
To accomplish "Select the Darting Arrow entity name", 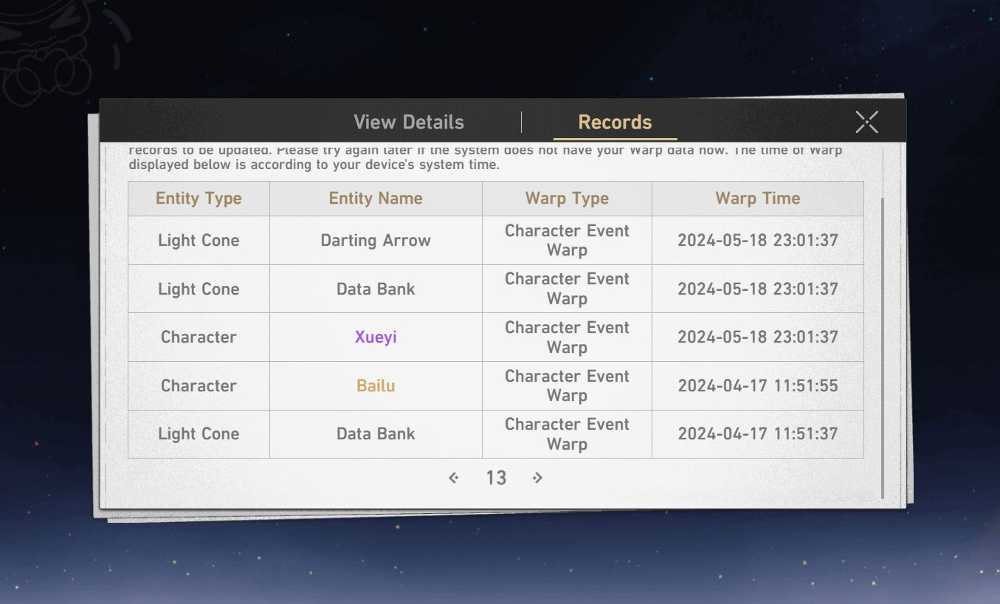I will point(376,240).
